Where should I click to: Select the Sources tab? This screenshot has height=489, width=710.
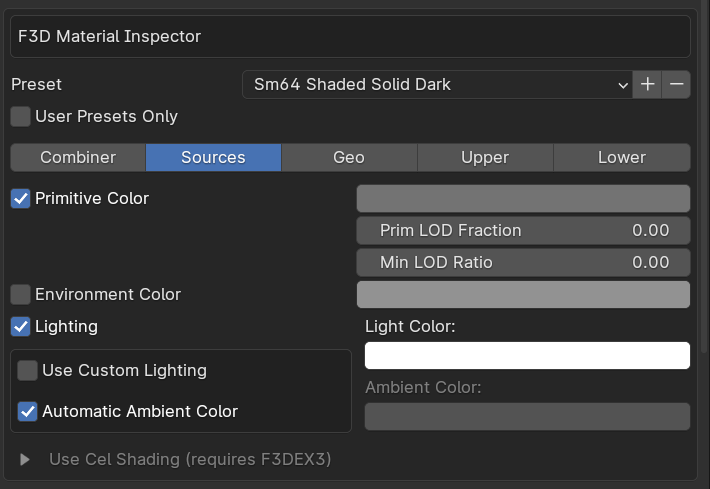213,157
